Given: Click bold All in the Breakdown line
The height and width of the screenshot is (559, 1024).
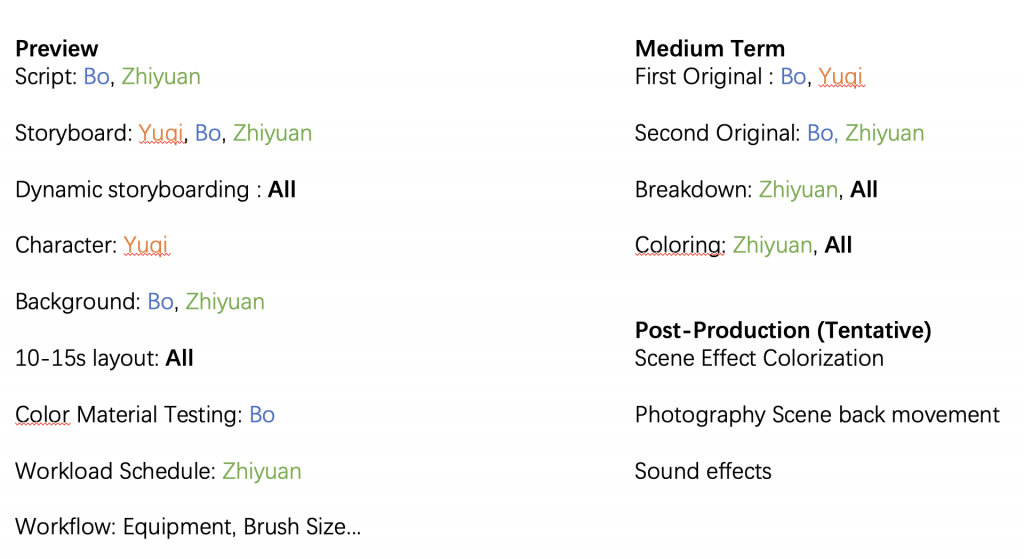Looking at the screenshot, I should coord(863,190).
